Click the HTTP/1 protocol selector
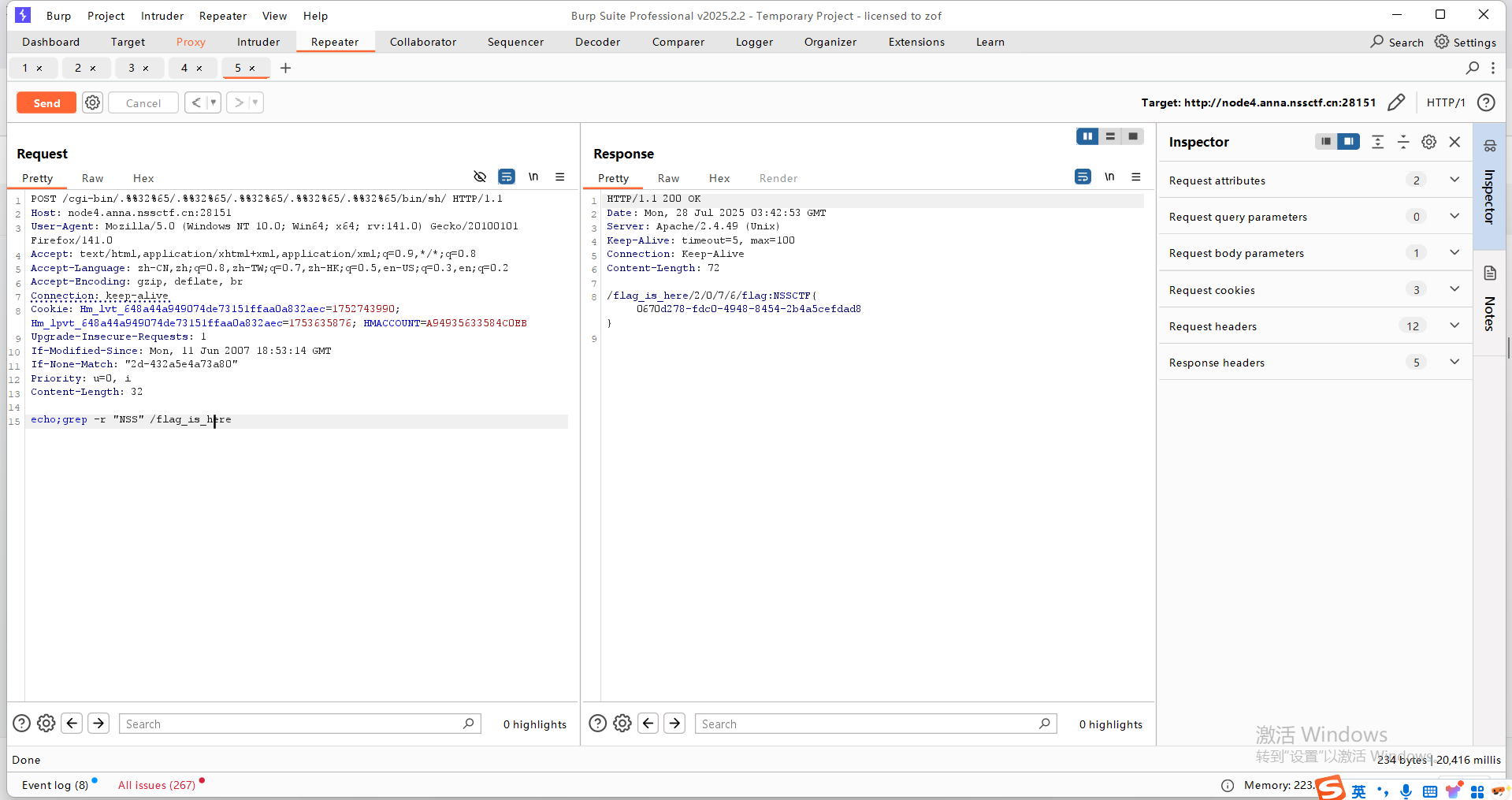 pos(1446,102)
